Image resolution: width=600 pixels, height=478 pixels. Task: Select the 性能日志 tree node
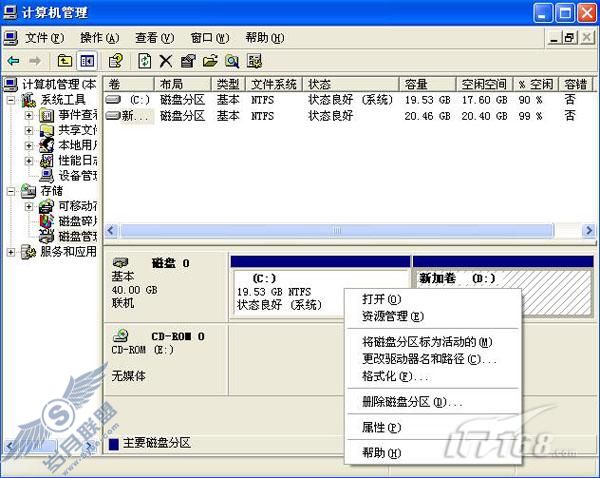click(x=69, y=161)
